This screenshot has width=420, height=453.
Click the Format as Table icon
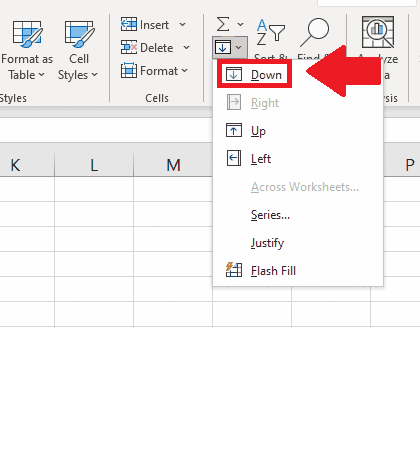[x=27, y=34]
